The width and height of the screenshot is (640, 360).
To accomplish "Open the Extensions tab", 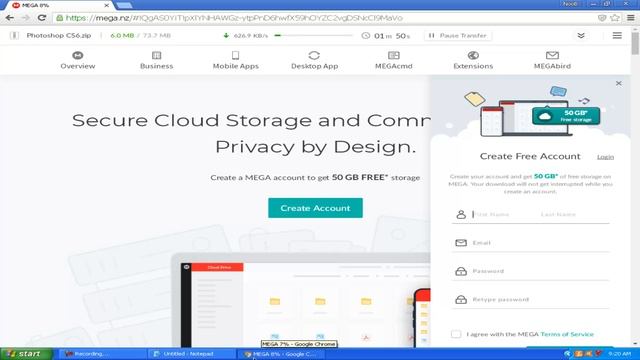I will (473, 60).
